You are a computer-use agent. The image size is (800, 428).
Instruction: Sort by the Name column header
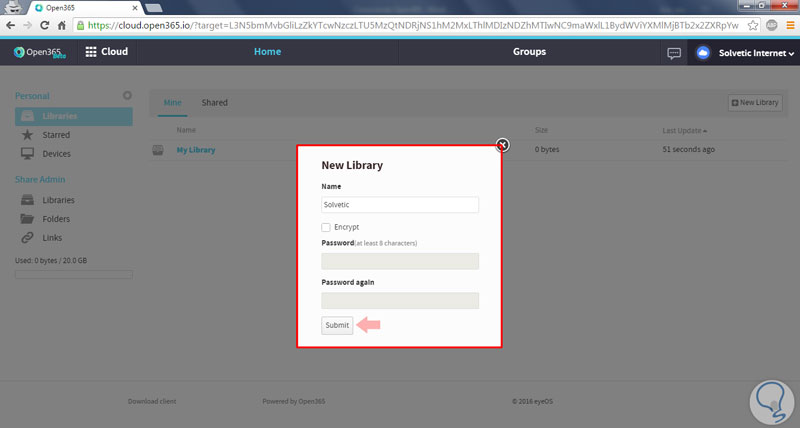[x=186, y=130]
